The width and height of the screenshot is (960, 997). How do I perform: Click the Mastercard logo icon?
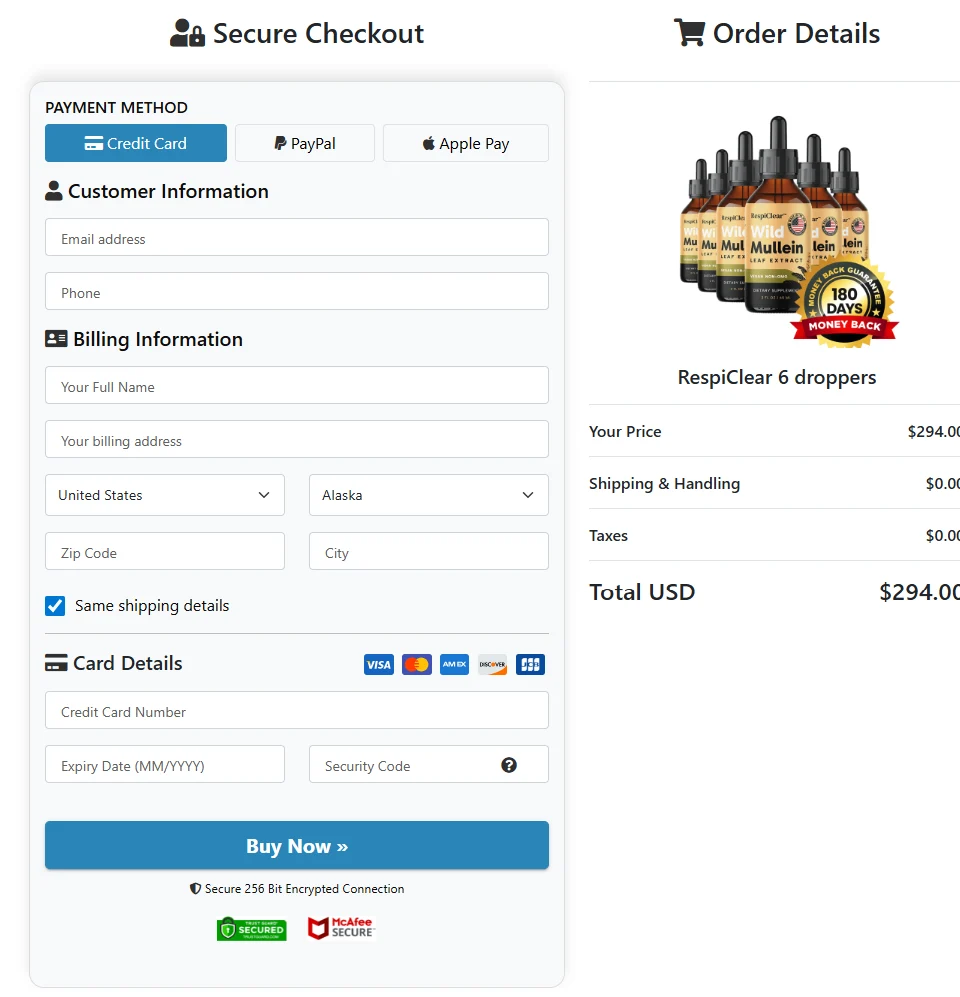pos(416,664)
